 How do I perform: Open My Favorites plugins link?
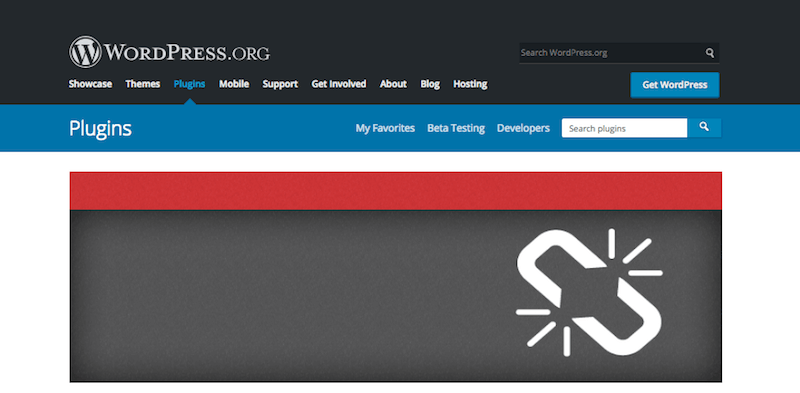[385, 128]
